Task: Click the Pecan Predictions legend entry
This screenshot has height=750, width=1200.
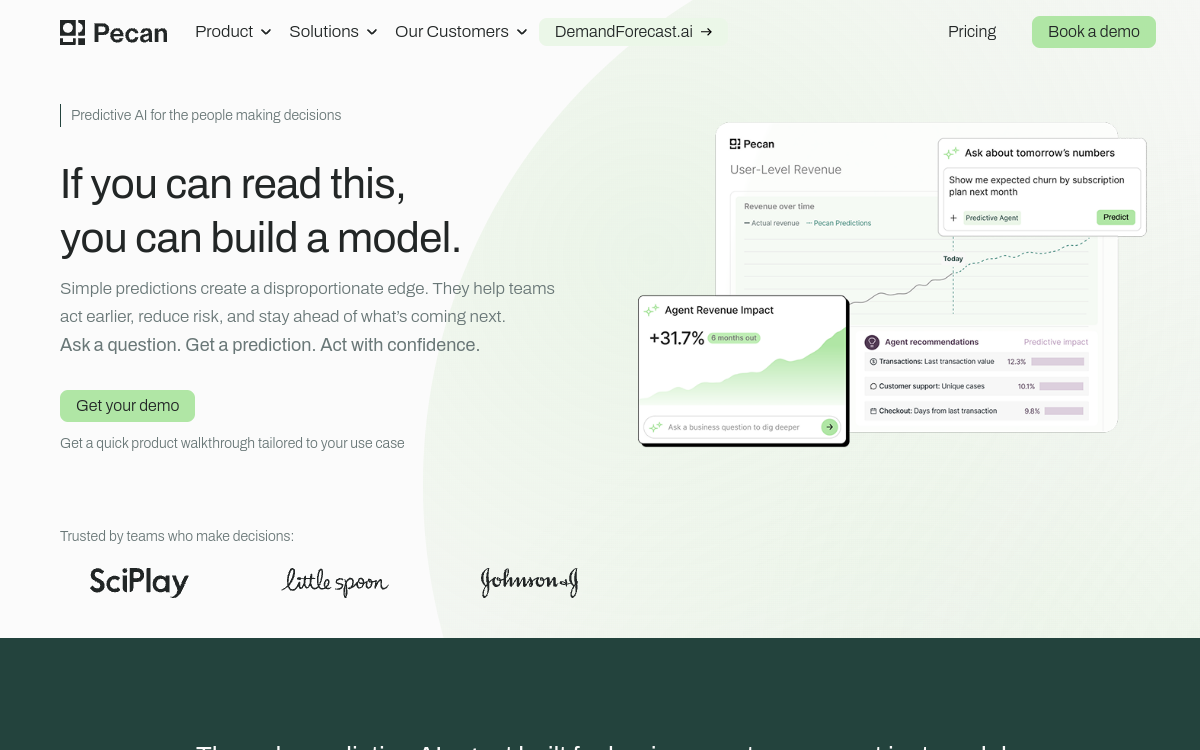Action: tap(838, 223)
